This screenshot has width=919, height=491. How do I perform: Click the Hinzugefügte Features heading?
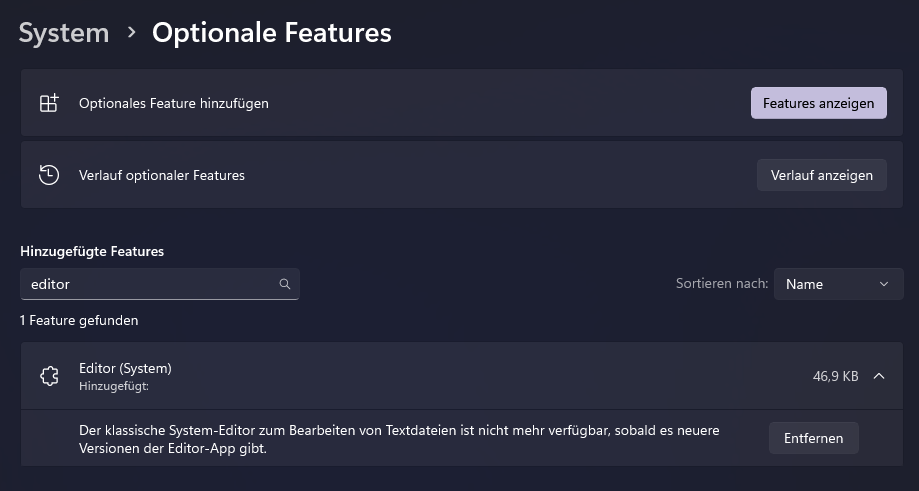click(x=92, y=251)
